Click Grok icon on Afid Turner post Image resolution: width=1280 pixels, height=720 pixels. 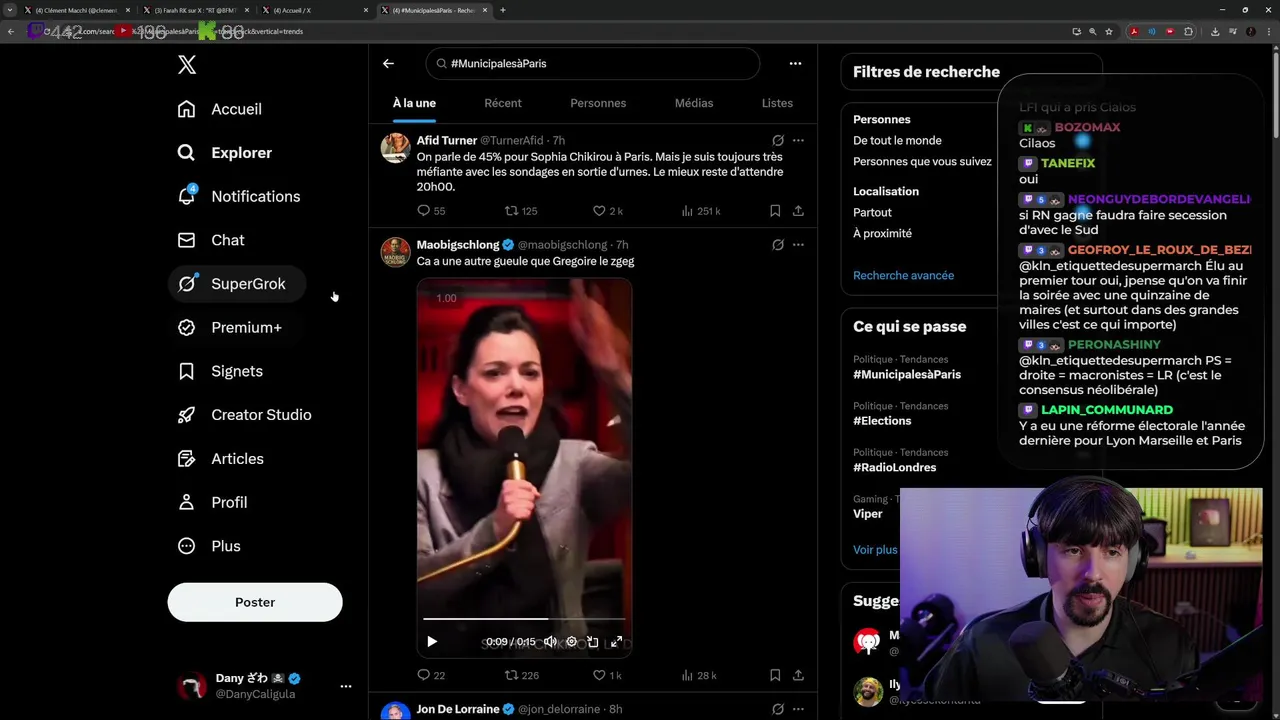[778, 140]
